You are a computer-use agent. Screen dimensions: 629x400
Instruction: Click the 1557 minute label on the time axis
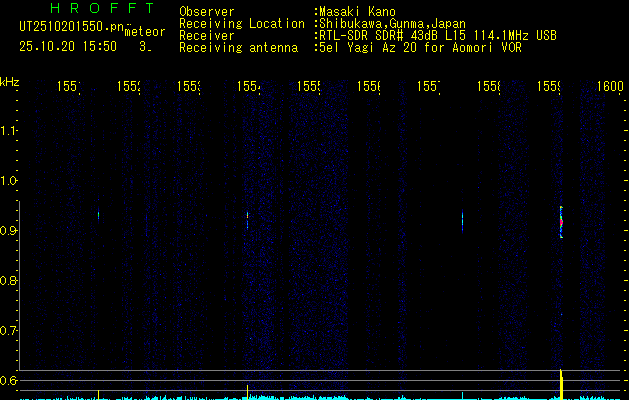coord(429,86)
